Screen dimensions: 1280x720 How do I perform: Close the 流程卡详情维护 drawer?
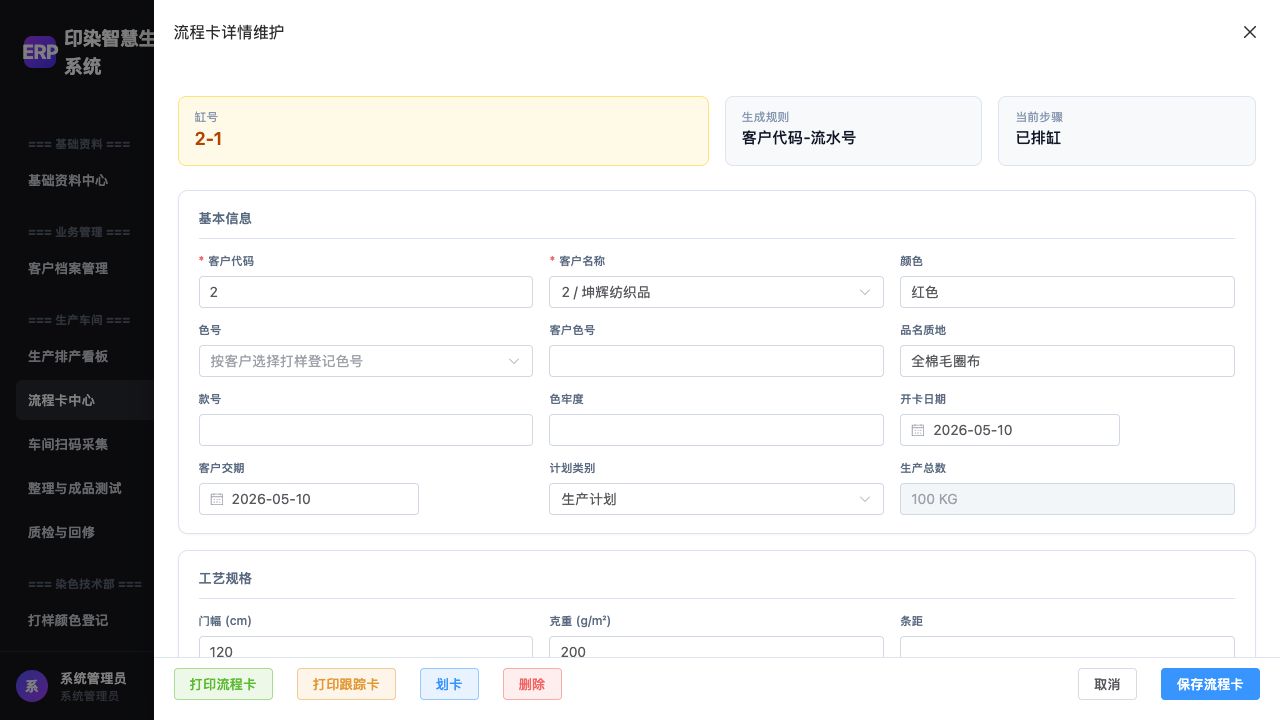[x=1249, y=32]
